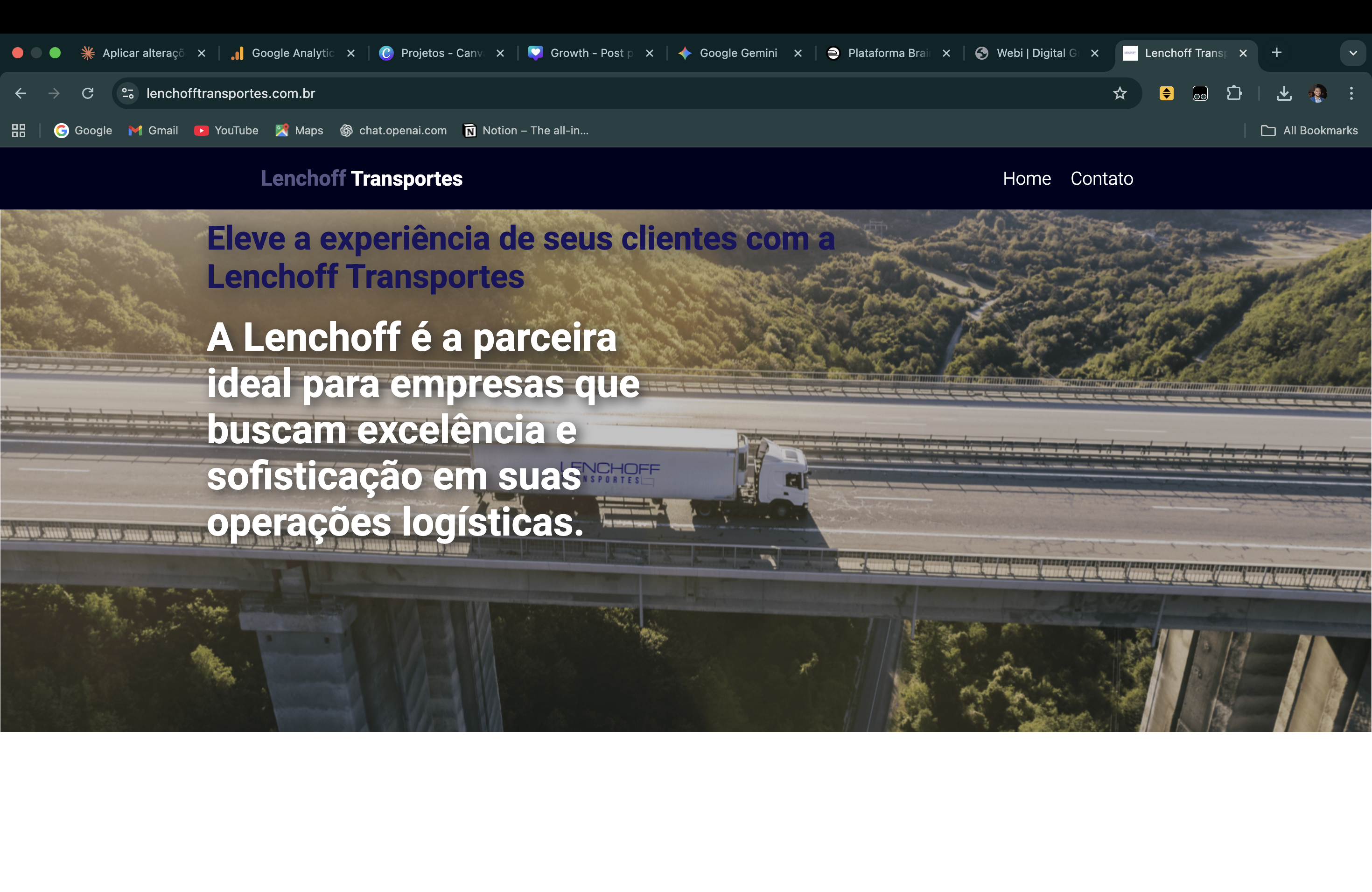Open the Extensions puzzle icon

click(1234, 93)
